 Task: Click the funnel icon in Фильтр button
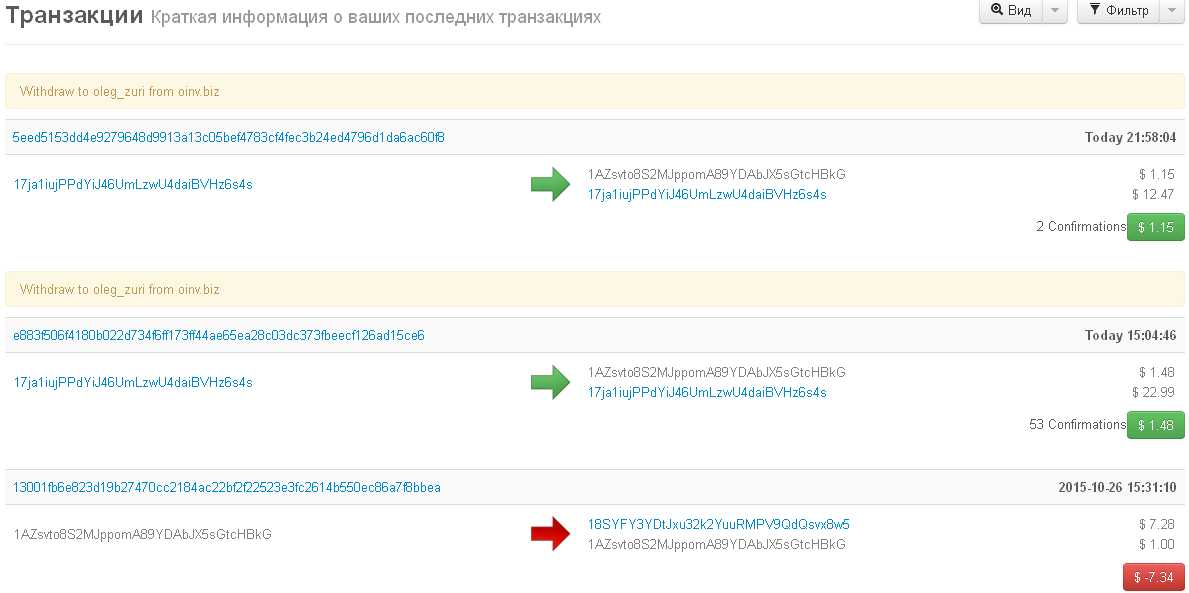1095,10
